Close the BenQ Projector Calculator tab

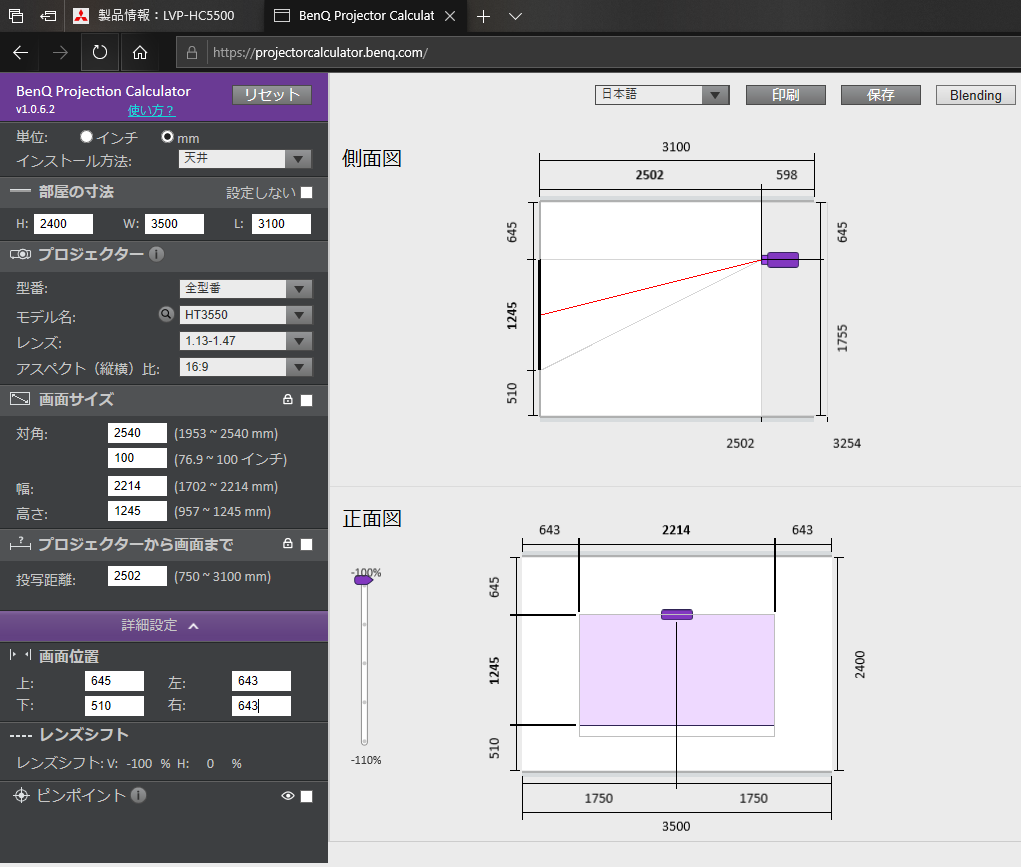[x=450, y=16]
